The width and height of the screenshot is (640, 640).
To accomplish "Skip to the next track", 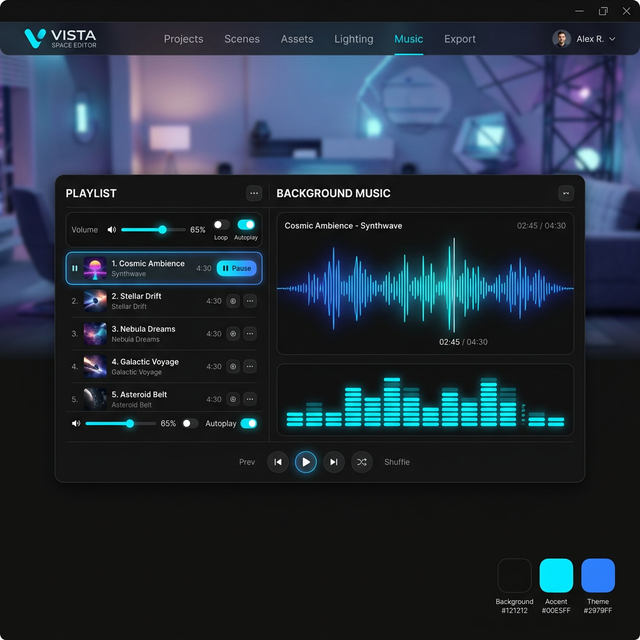I will coord(333,462).
